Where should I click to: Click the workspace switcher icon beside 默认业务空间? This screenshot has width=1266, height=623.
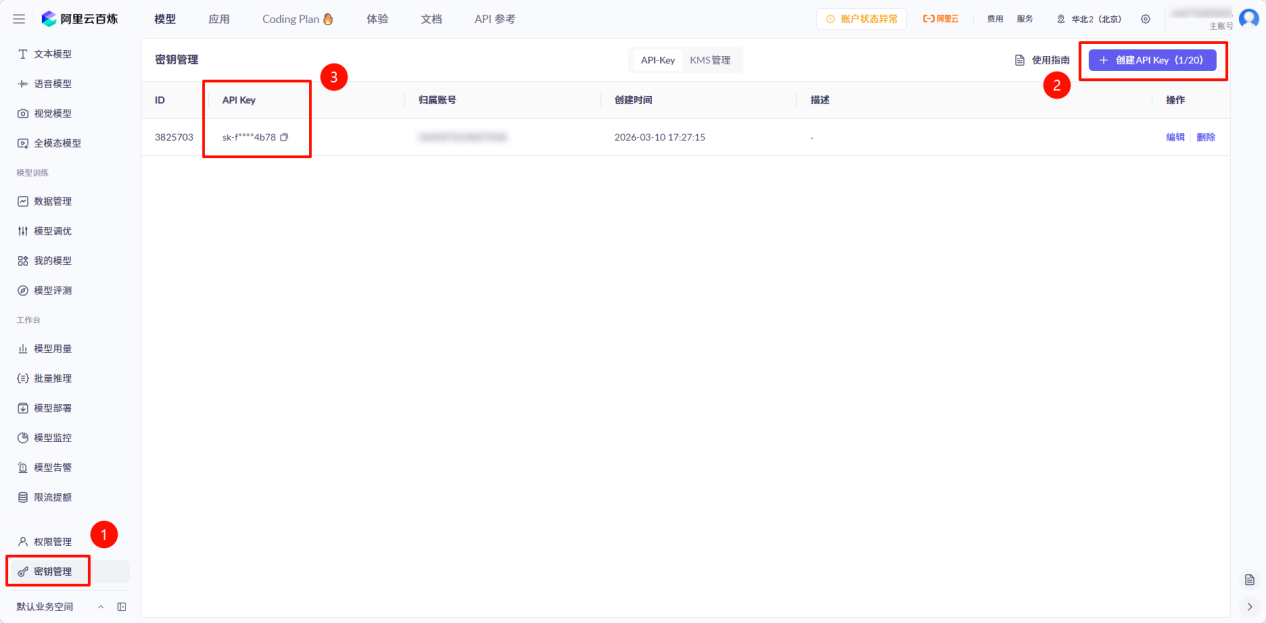pyautogui.click(x=120, y=607)
